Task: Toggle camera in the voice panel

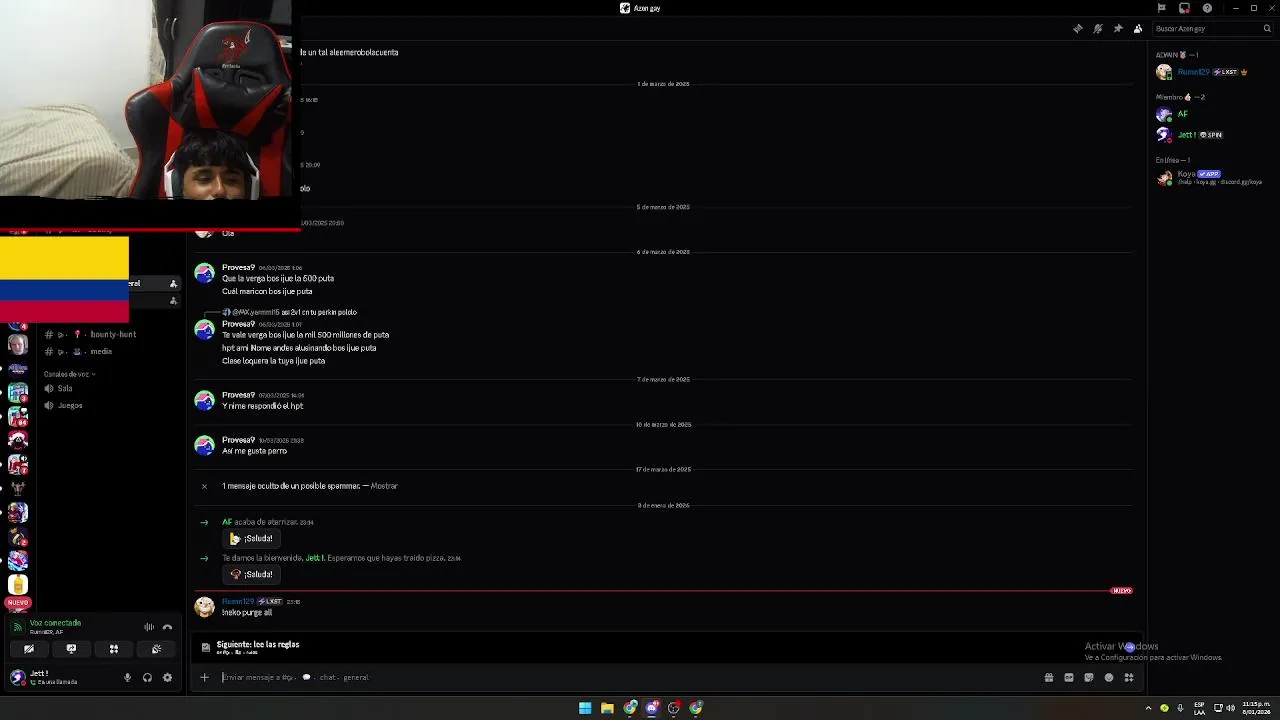Action: 29,649
